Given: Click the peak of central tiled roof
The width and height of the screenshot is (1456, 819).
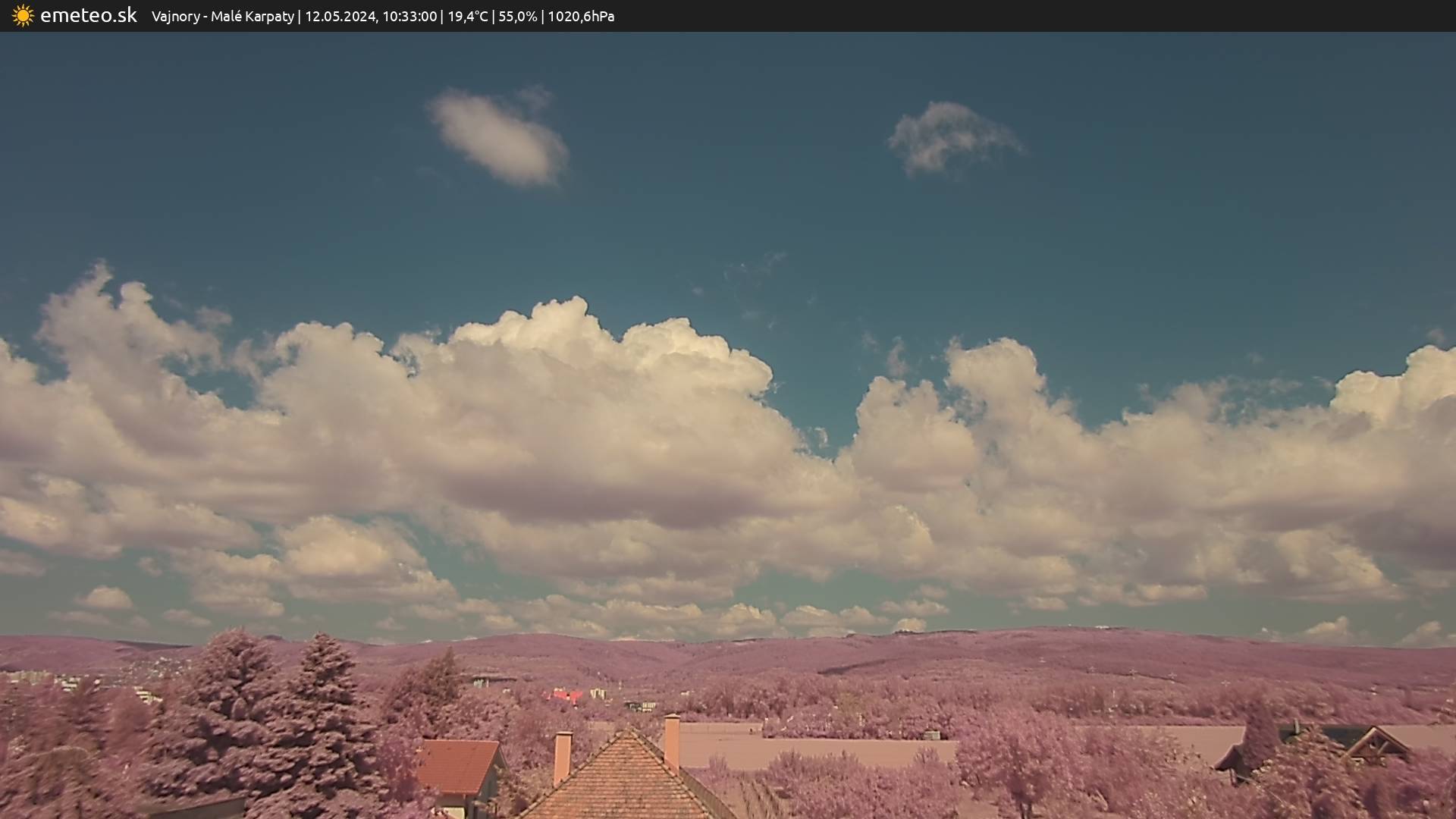Looking at the screenshot, I should pyautogui.click(x=628, y=732).
